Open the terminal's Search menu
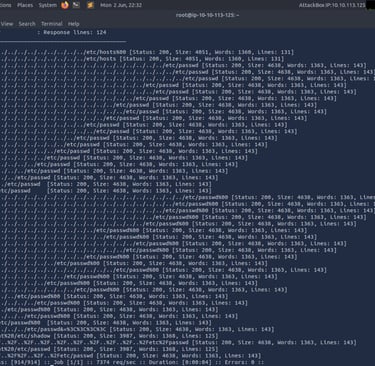 (27, 24)
